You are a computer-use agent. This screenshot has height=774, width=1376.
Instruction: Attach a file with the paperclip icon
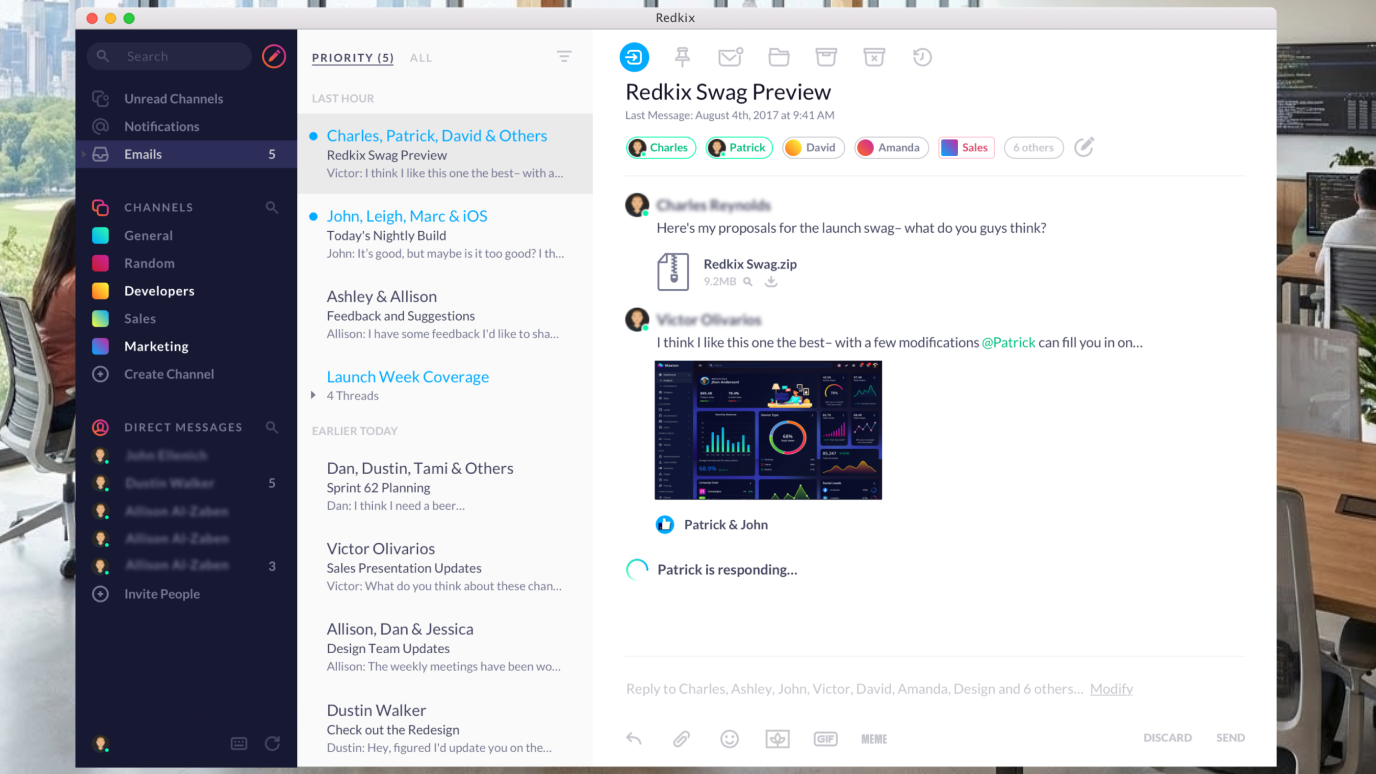681,739
